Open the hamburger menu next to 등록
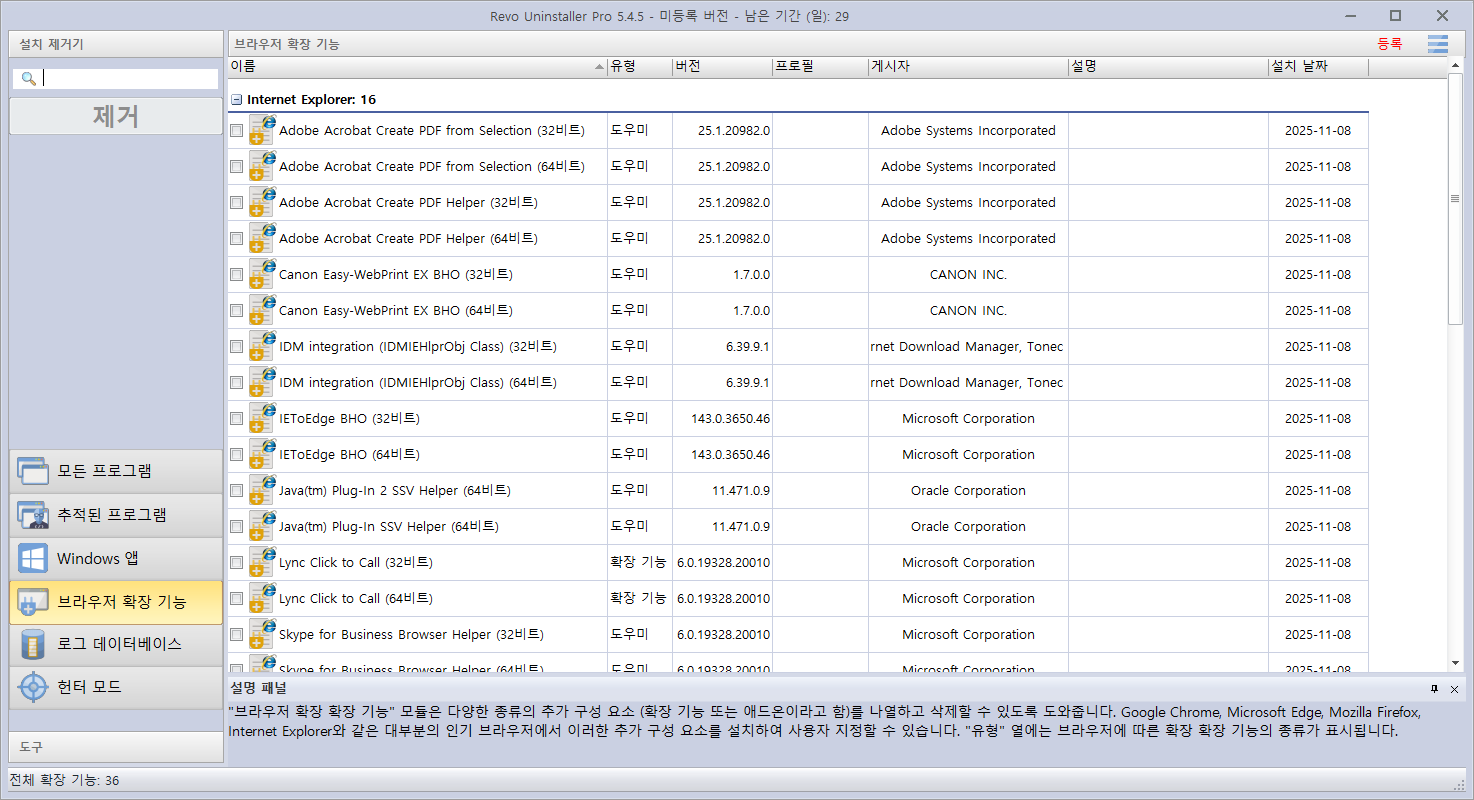 pyautogui.click(x=1438, y=44)
